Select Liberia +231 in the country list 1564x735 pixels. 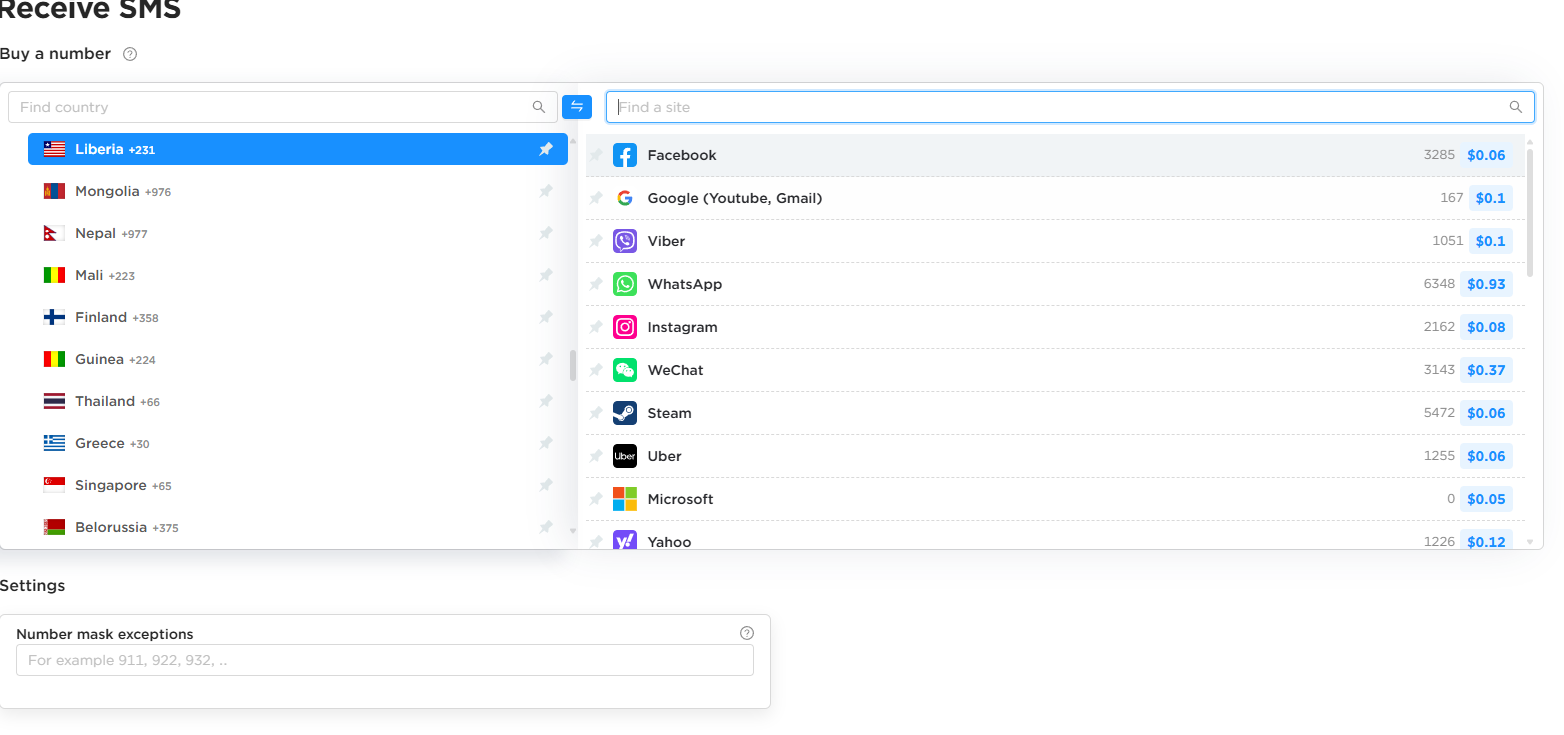tap(298, 149)
